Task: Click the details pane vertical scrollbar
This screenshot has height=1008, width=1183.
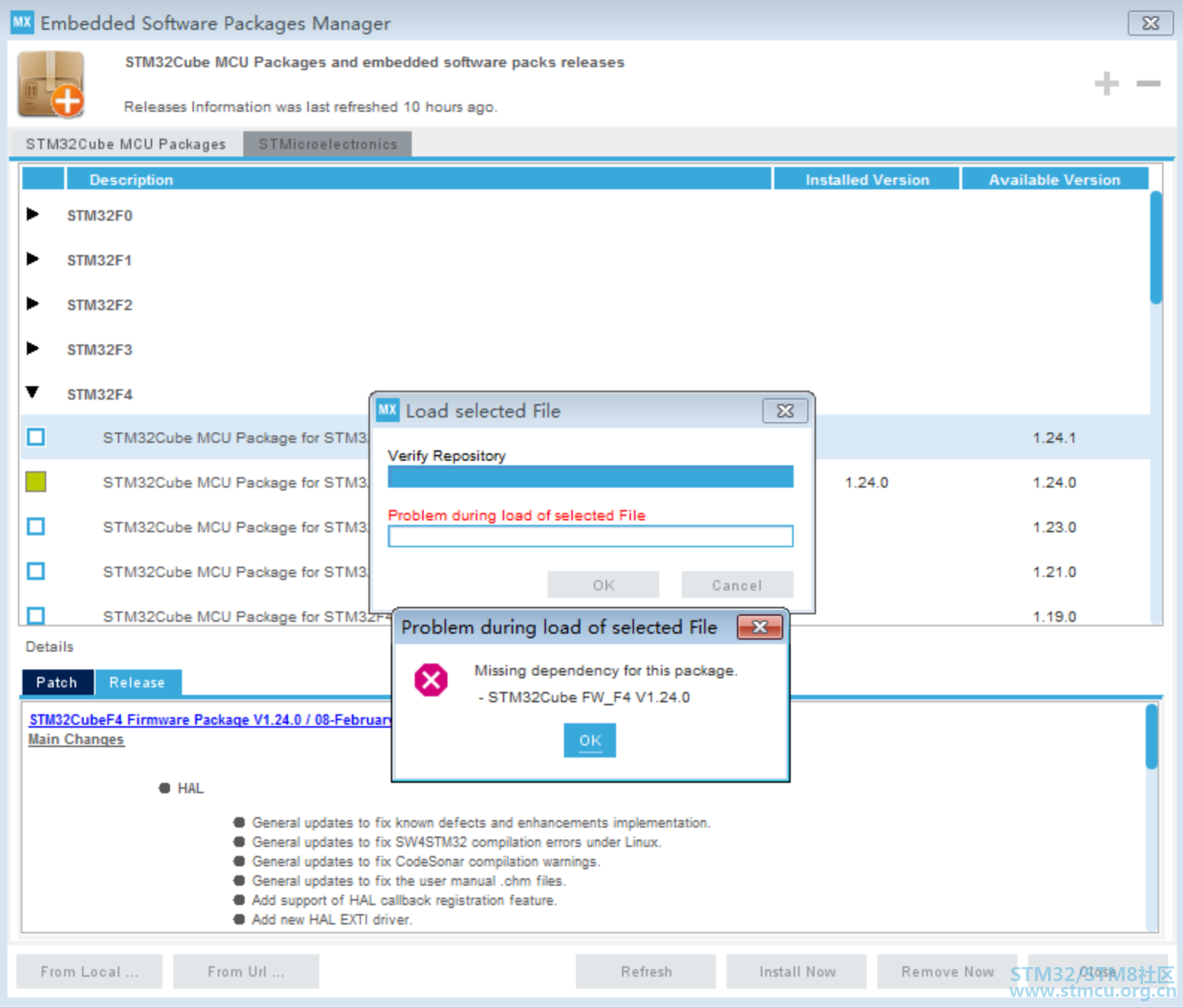Action: tap(1152, 737)
